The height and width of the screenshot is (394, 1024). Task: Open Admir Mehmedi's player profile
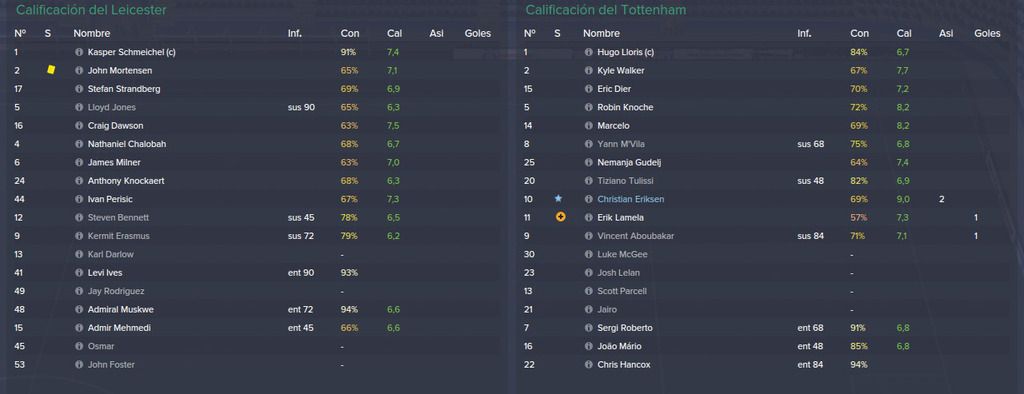point(119,328)
